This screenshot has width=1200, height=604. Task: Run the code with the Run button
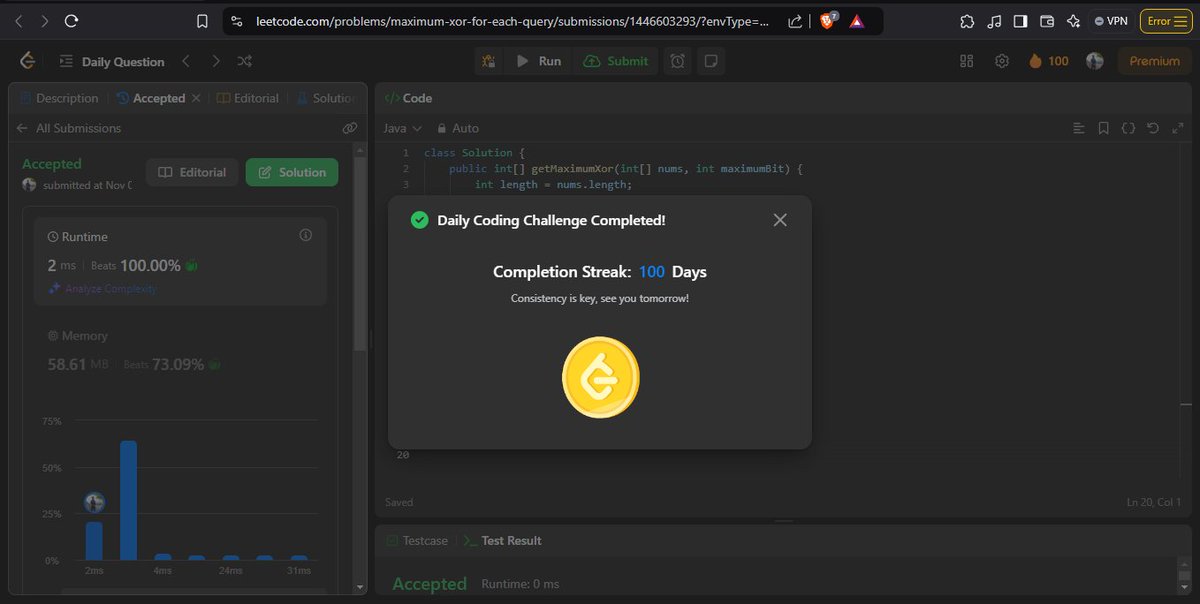(538, 61)
